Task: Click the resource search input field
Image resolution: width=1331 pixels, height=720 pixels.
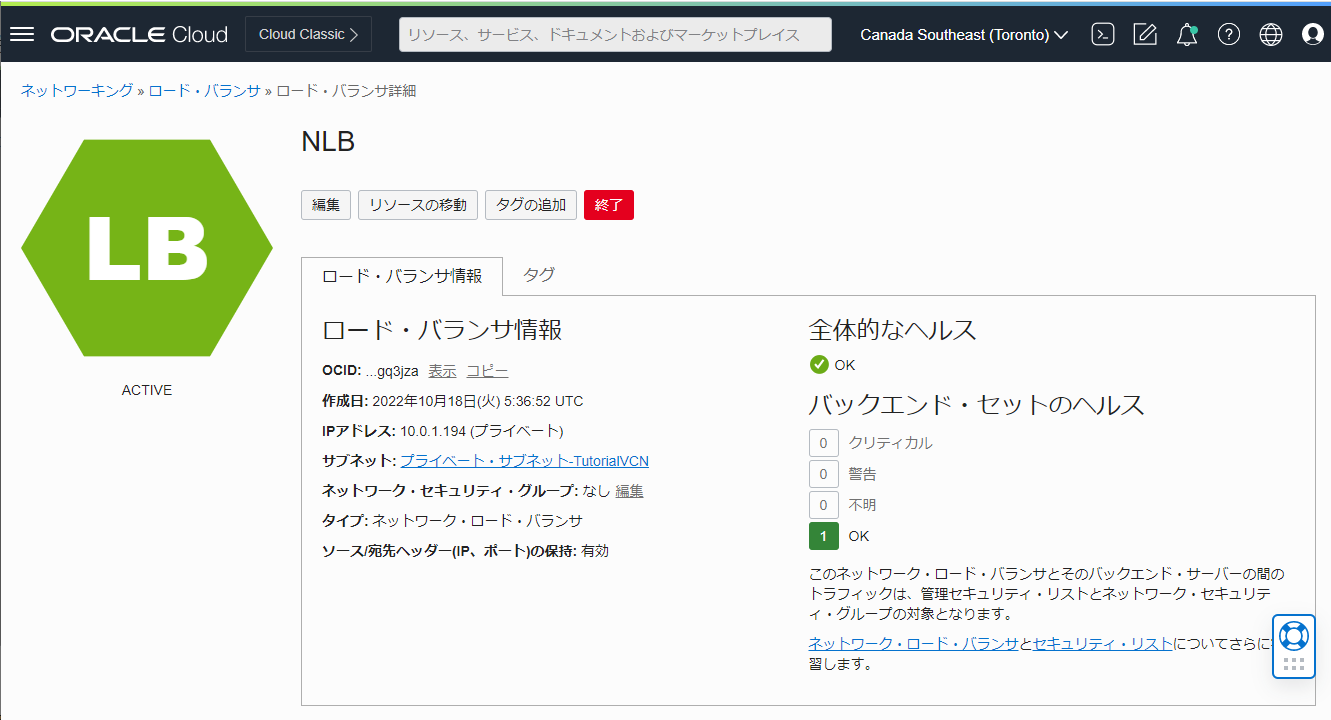Action: (x=614, y=34)
